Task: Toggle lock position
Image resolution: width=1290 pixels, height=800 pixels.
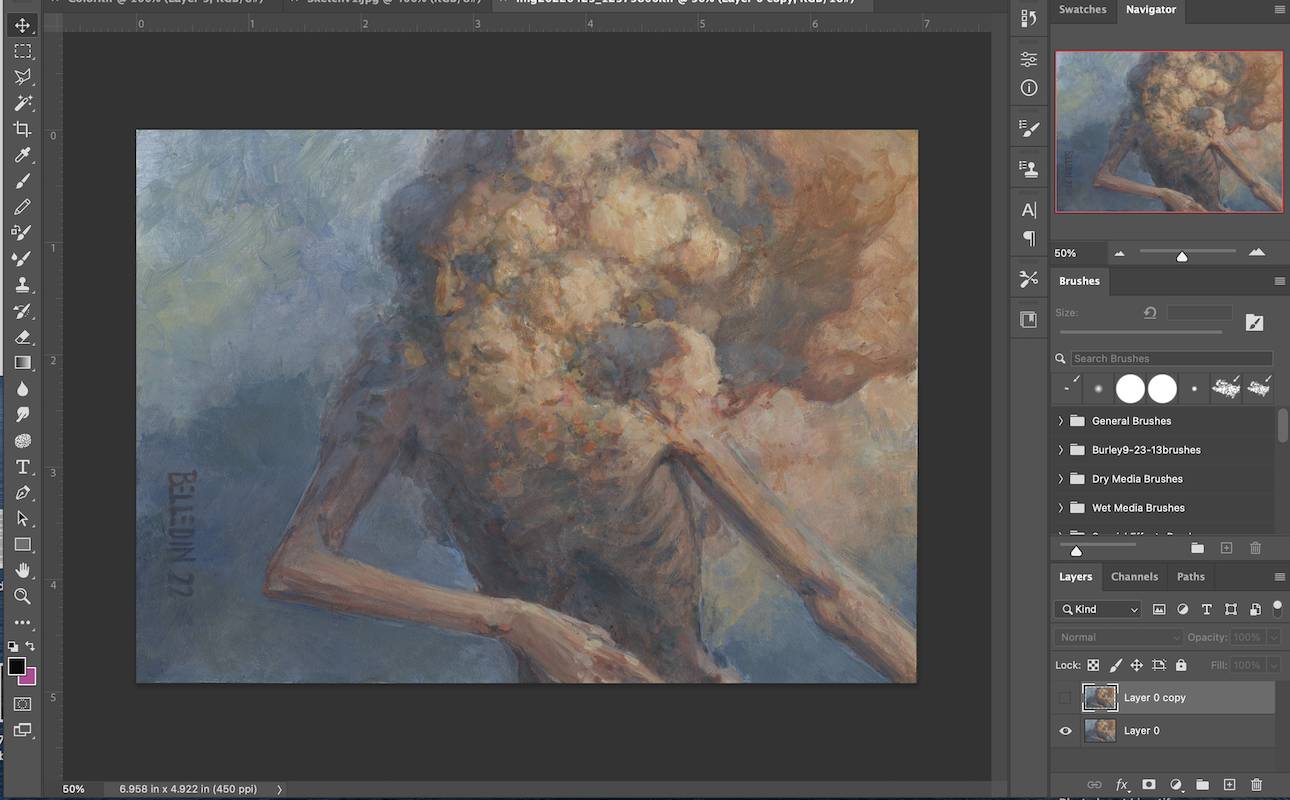Action: coord(1137,665)
